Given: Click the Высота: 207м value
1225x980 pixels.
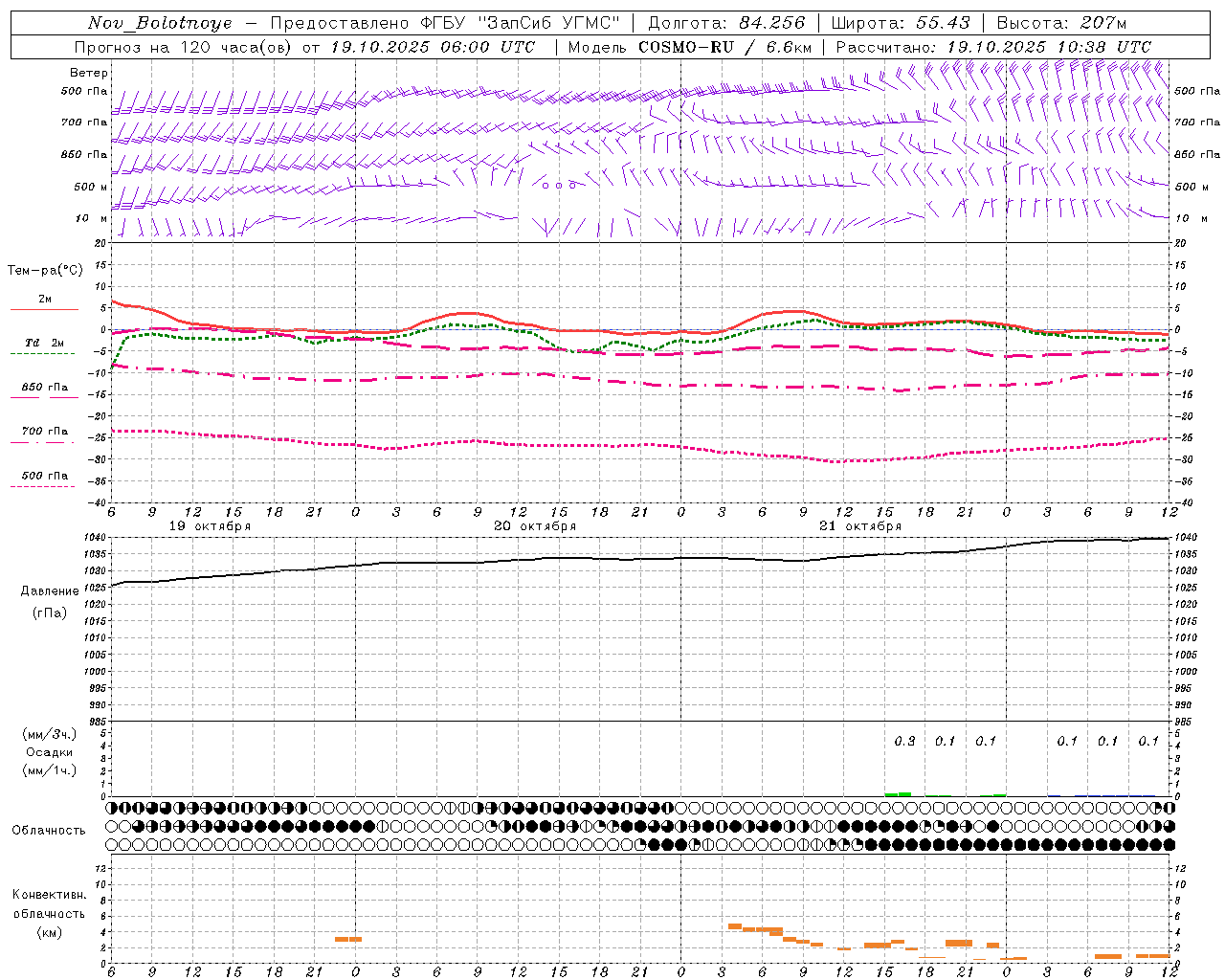Looking at the screenshot, I should pos(1061,23).
